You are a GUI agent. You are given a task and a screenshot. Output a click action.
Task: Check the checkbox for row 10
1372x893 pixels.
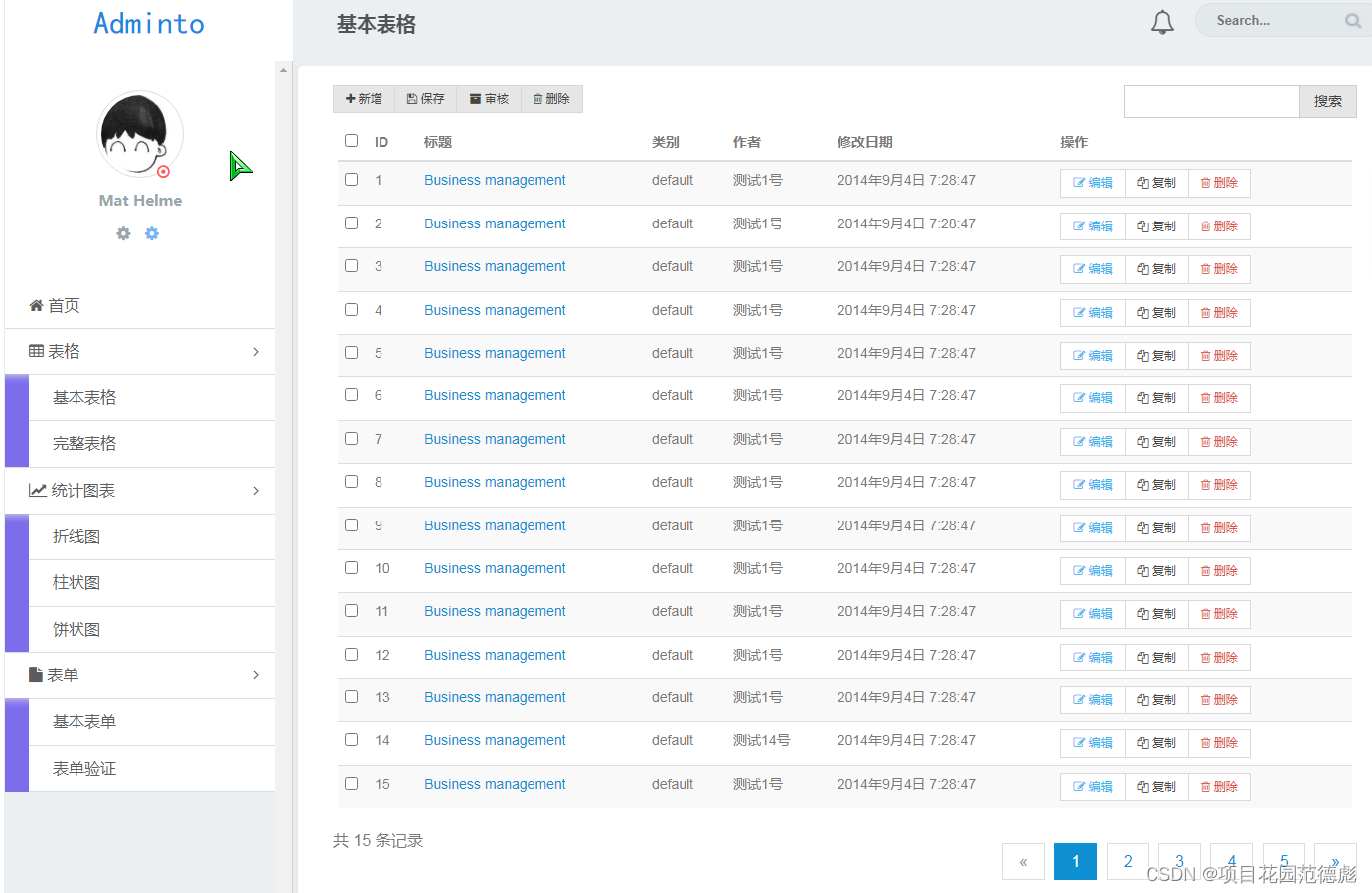click(x=351, y=568)
